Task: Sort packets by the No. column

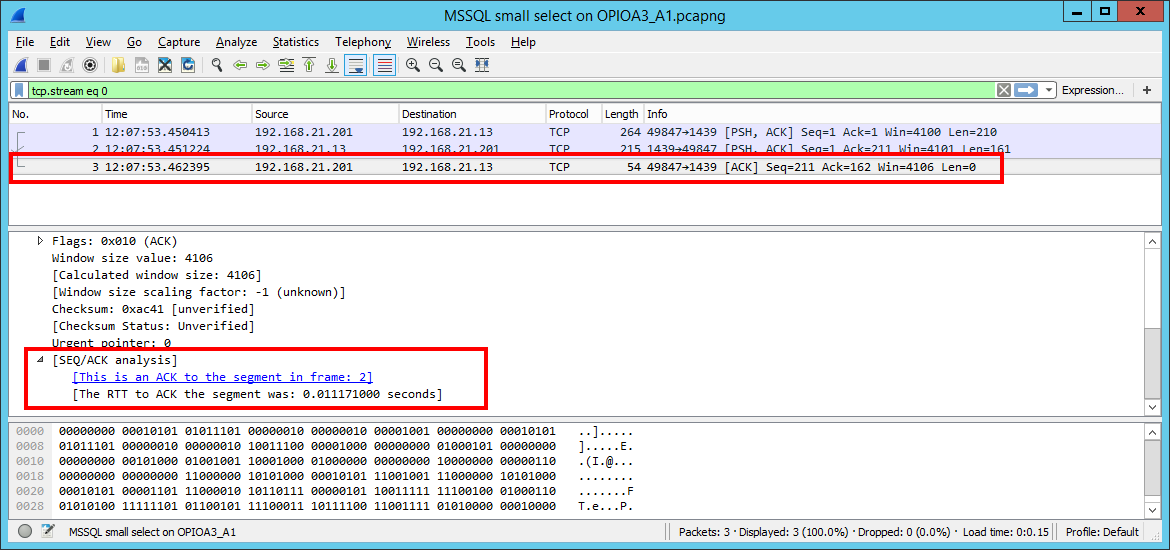Action: pos(56,114)
